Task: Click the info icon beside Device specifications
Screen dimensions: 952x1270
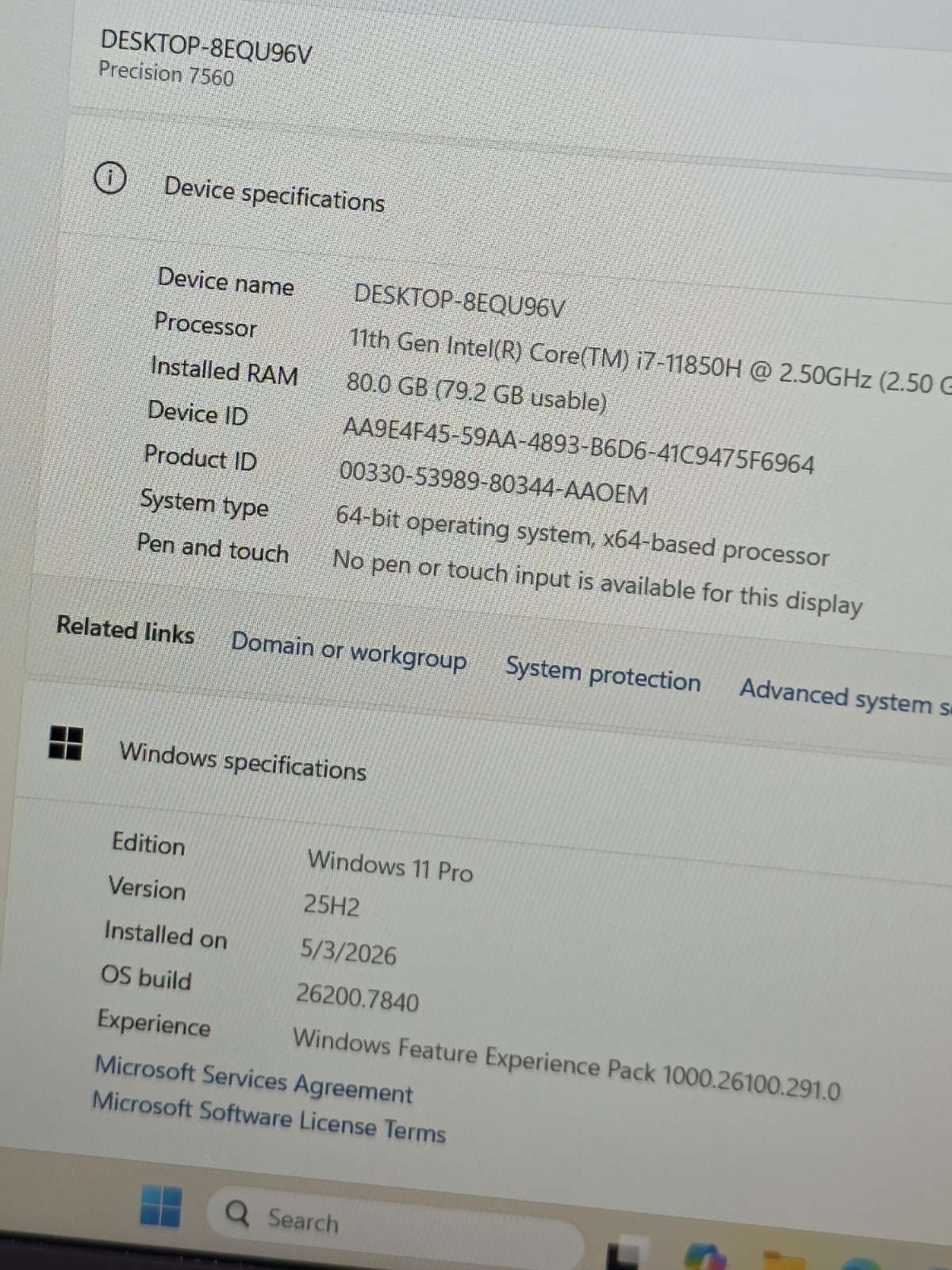Action: click(x=109, y=177)
